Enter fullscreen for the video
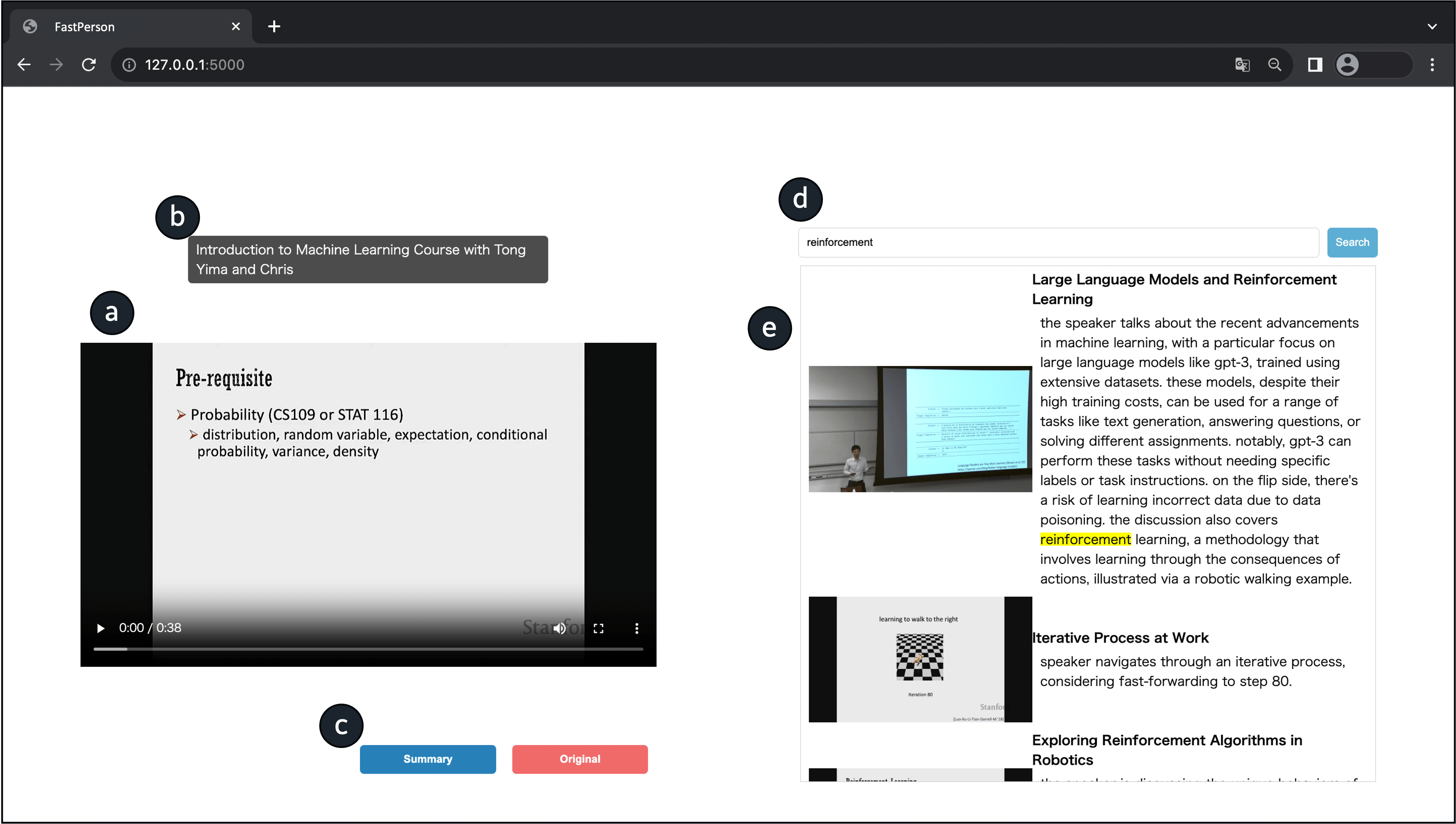1456x824 pixels. point(598,628)
